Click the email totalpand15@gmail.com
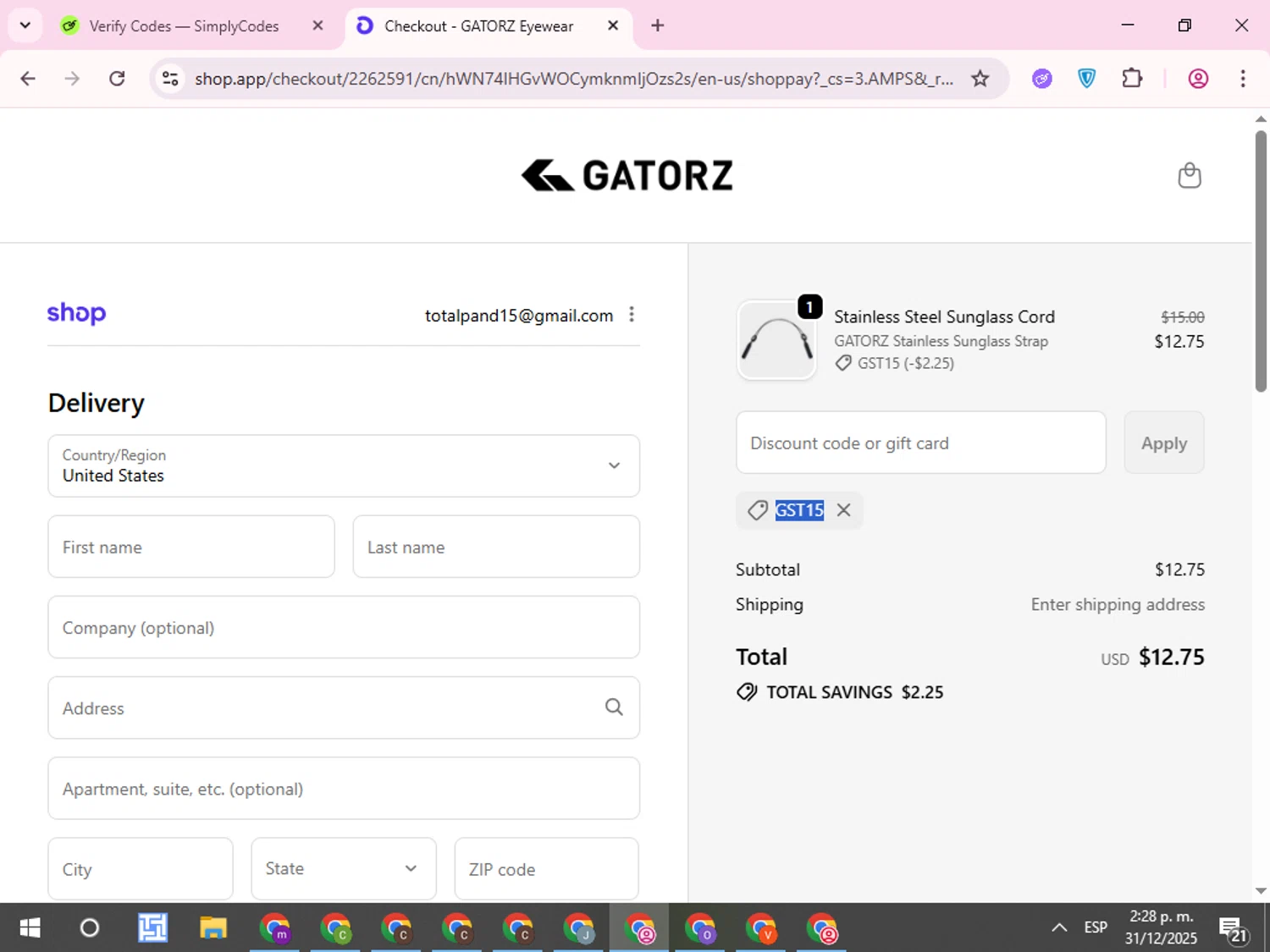This screenshot has height=952, width=1270. [519, 316]
